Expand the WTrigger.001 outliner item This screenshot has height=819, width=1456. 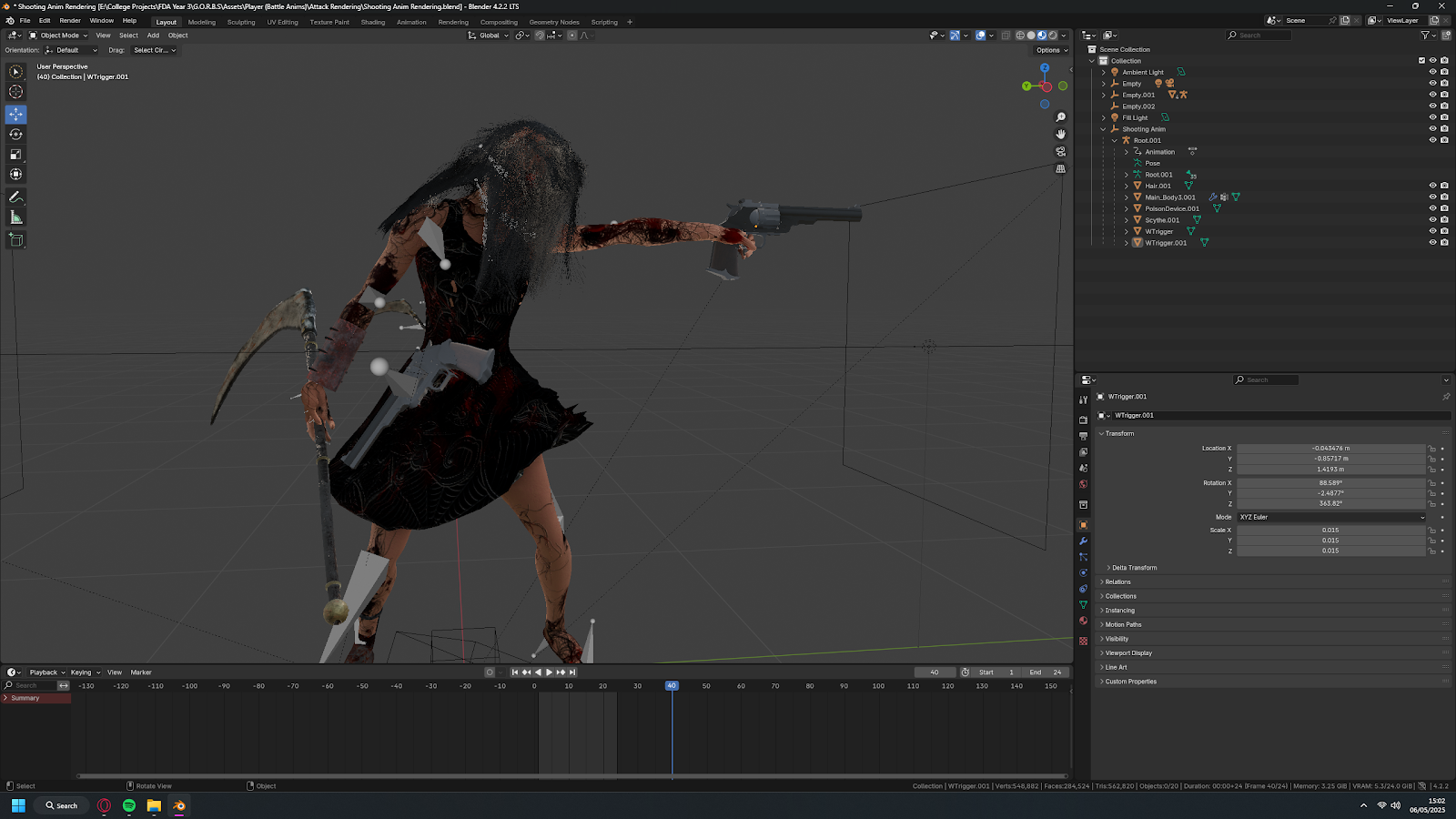(x=1127, y=243)
